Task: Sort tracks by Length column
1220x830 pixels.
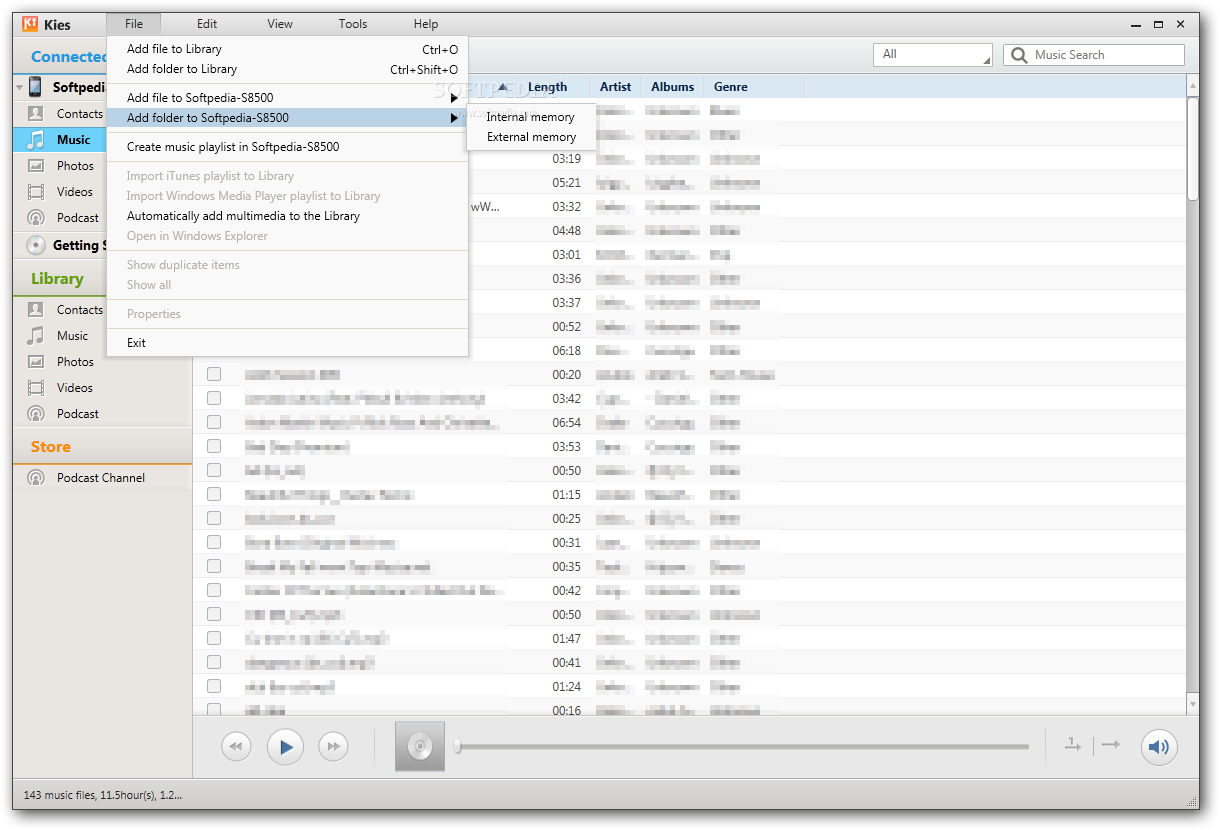Action: pos(547,87)
